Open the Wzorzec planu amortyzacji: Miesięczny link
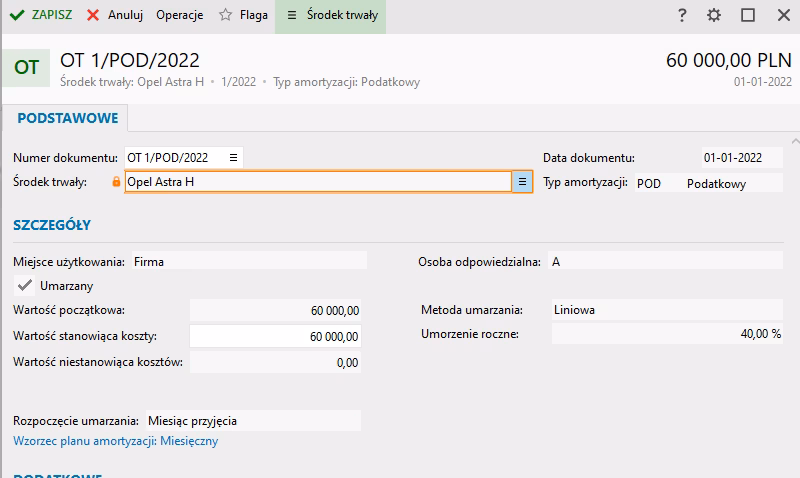800x478 pixels. tap(116, 441)
